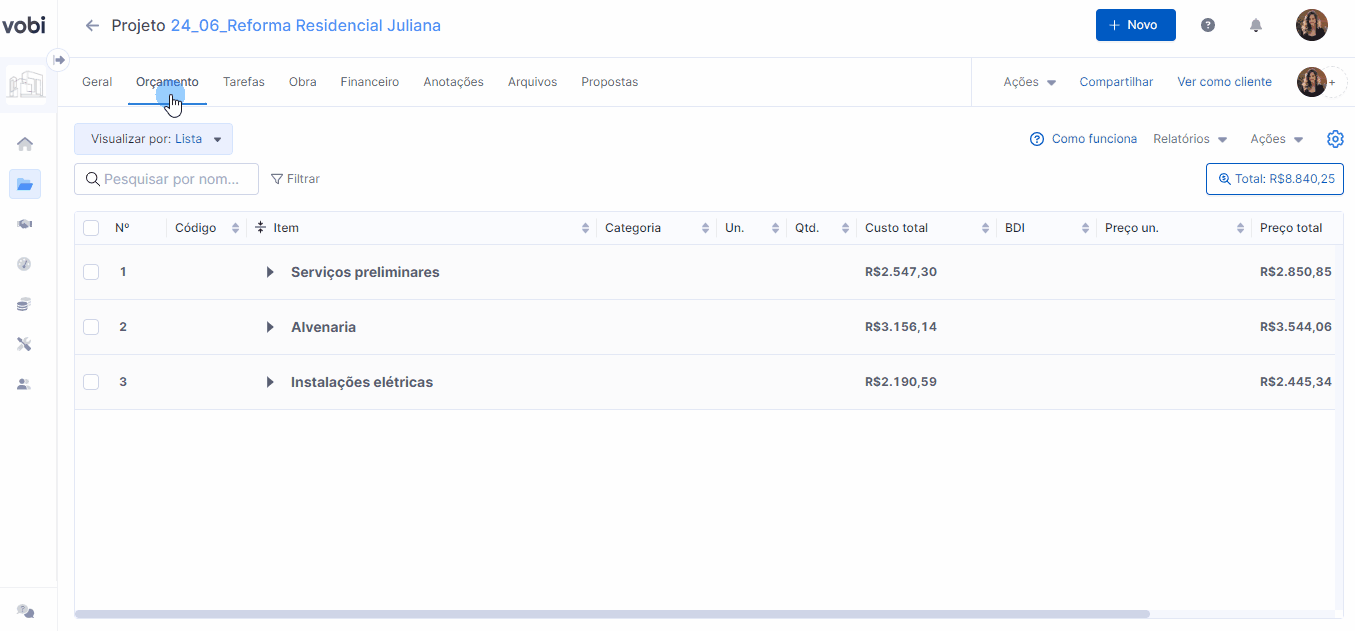Open the dashboard gauge icon in sidebar
The image size is (1355, 631).
tap(25, 264)
